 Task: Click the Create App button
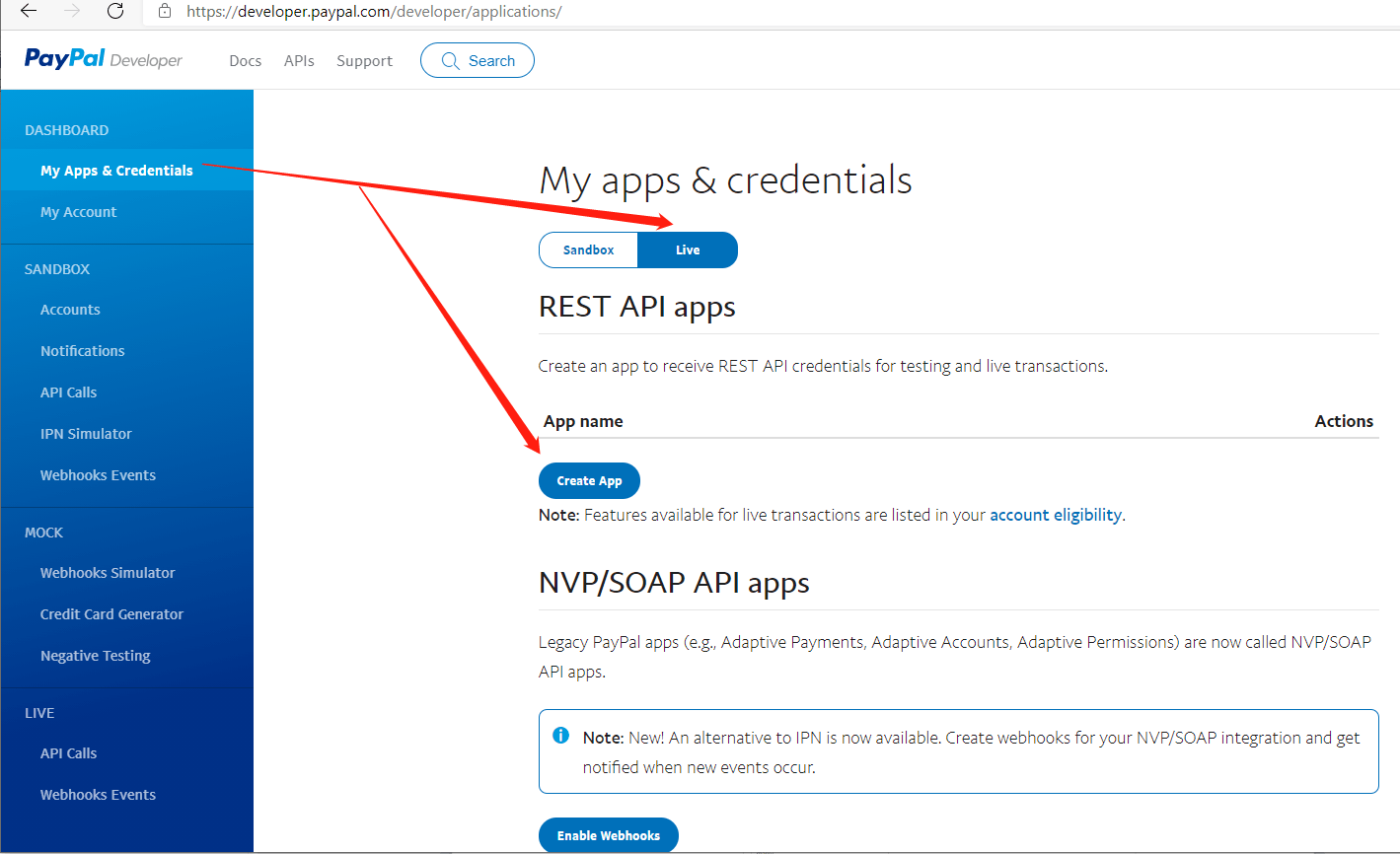coord(589,481)
